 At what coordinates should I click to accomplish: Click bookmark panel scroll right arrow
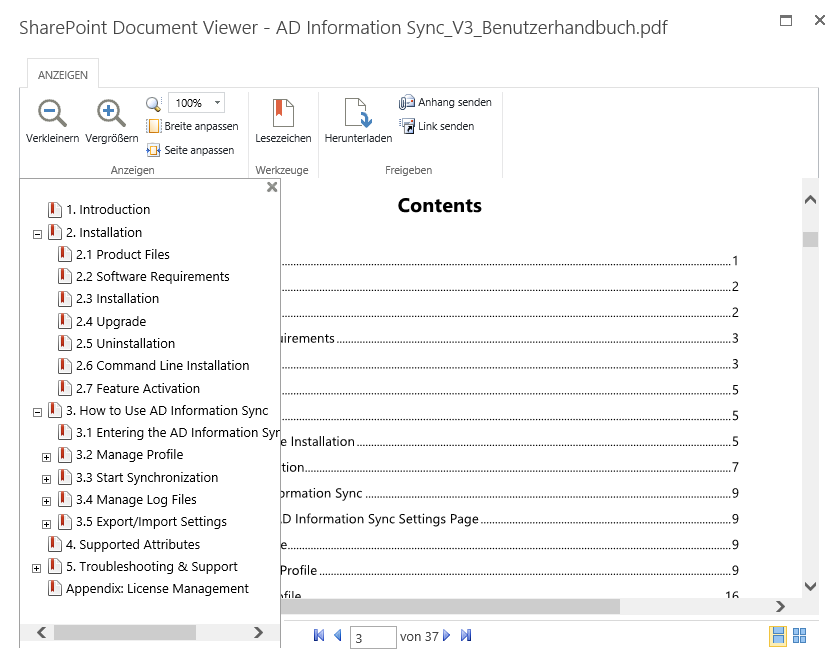coord(258,633)
